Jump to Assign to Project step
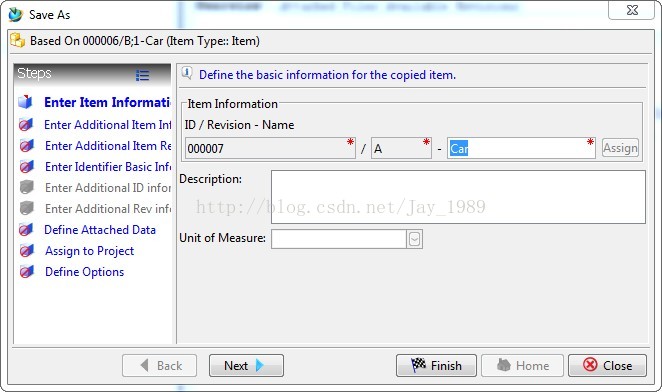This screenshot has height=392, width=662. [x=90, y=251]
